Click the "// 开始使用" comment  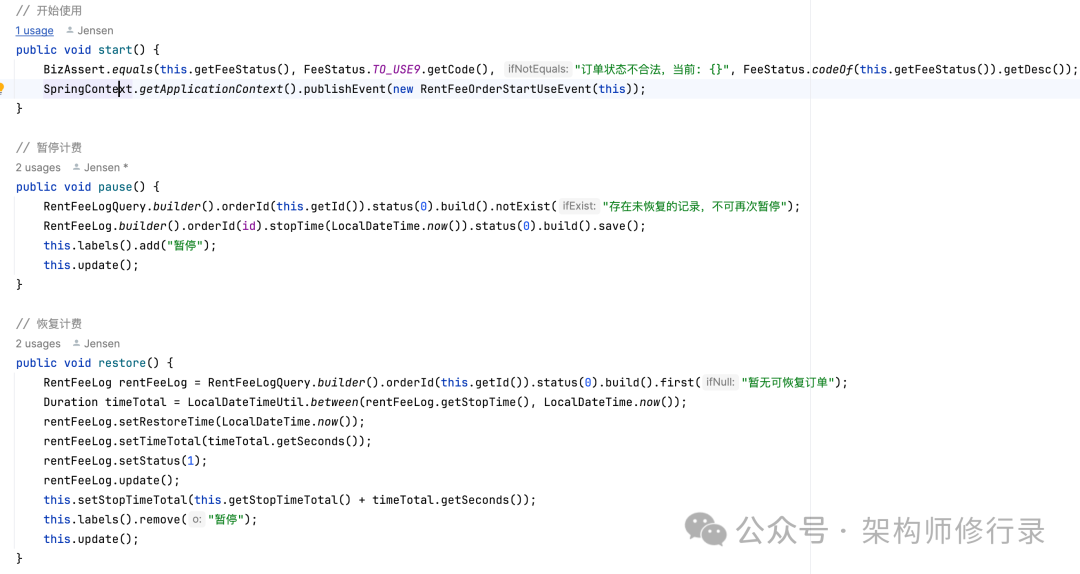pyautogui.click(x=49, y=10)
